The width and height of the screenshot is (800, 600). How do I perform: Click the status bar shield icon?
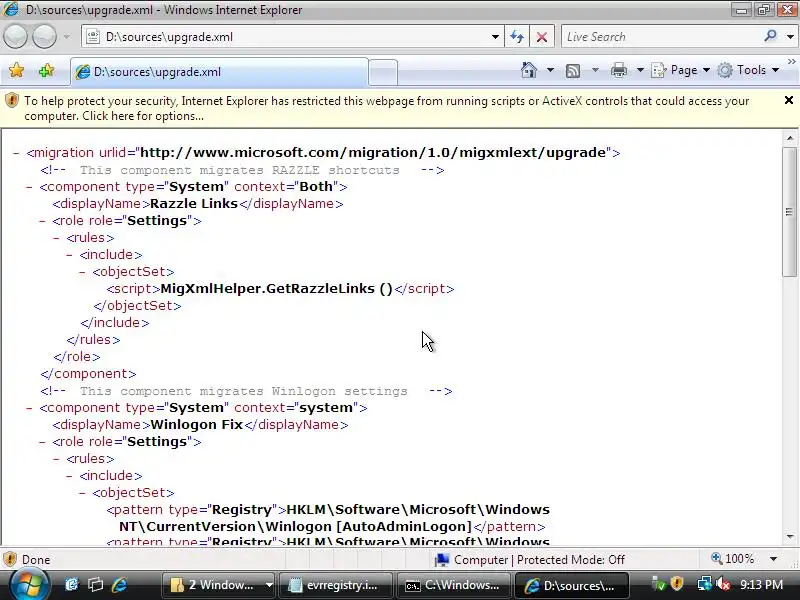pos(10,560)
